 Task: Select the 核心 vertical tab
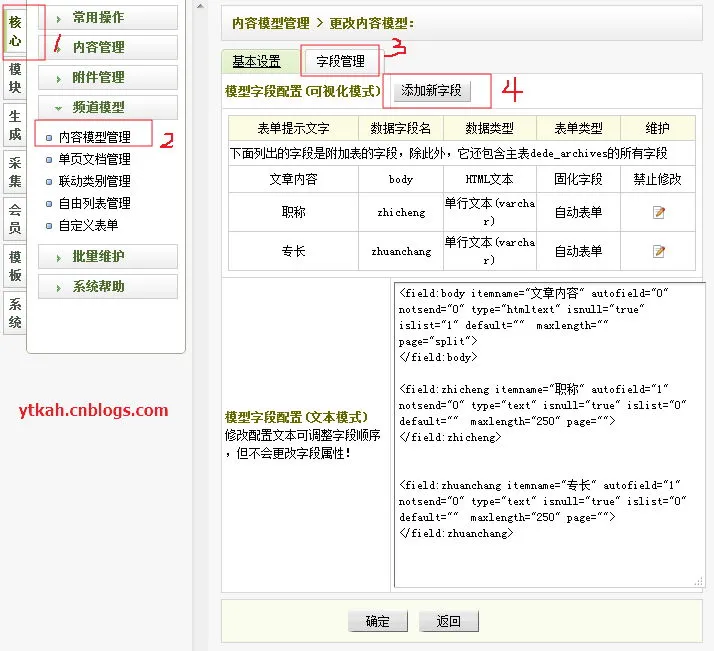tap(15, 30)
